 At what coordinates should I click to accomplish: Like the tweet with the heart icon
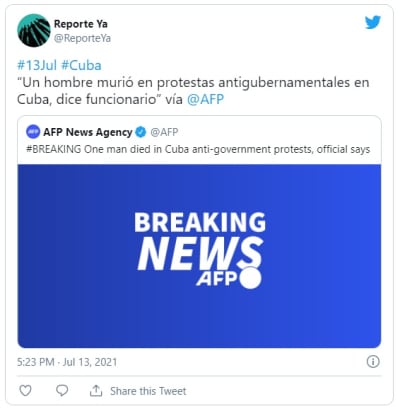pyautogui.click(x=25, y=390)
